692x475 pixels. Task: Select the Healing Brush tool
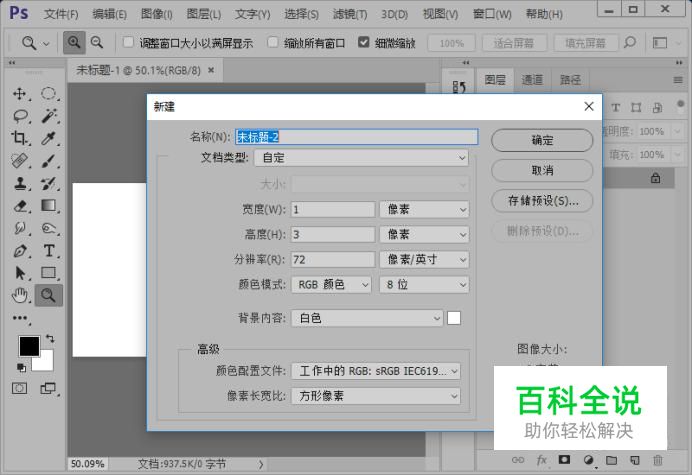[x=19, y=161]
